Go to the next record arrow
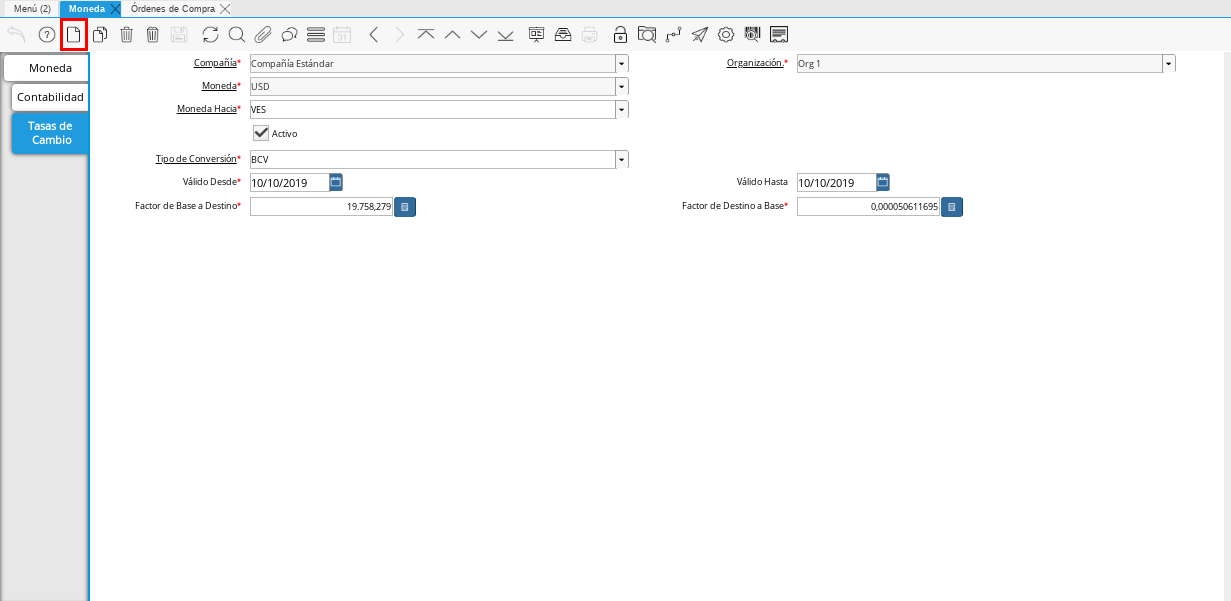Viewport: 1231px width, 601px height. click(479, 35)
